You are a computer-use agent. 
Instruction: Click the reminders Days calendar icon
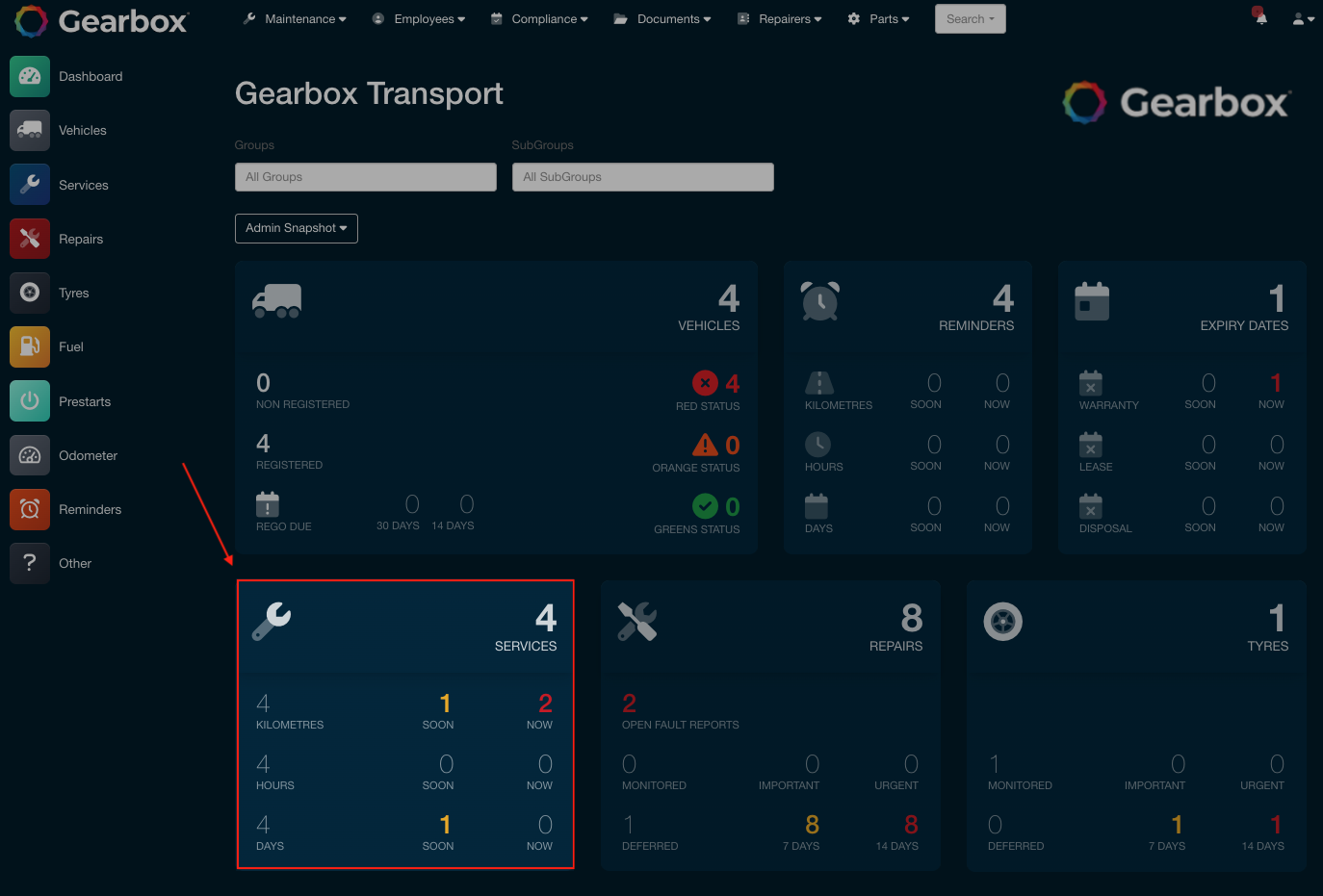tap(817, 506)
